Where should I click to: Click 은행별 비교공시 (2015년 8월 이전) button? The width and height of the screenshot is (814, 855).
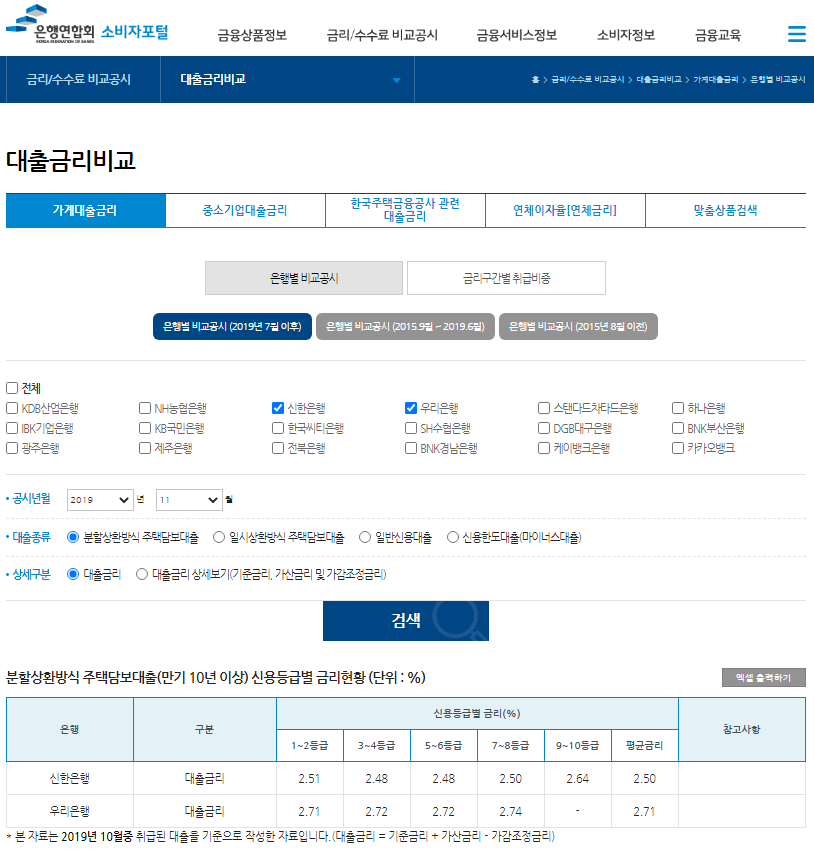pyautogui.click(x=578, y=327)
